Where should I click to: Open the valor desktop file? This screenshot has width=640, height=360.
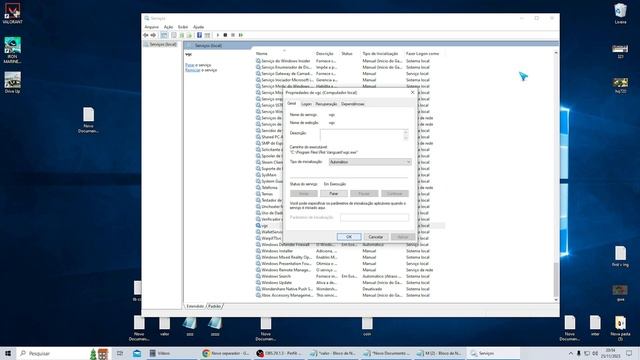pyautogui.click(x=164, y=326)
